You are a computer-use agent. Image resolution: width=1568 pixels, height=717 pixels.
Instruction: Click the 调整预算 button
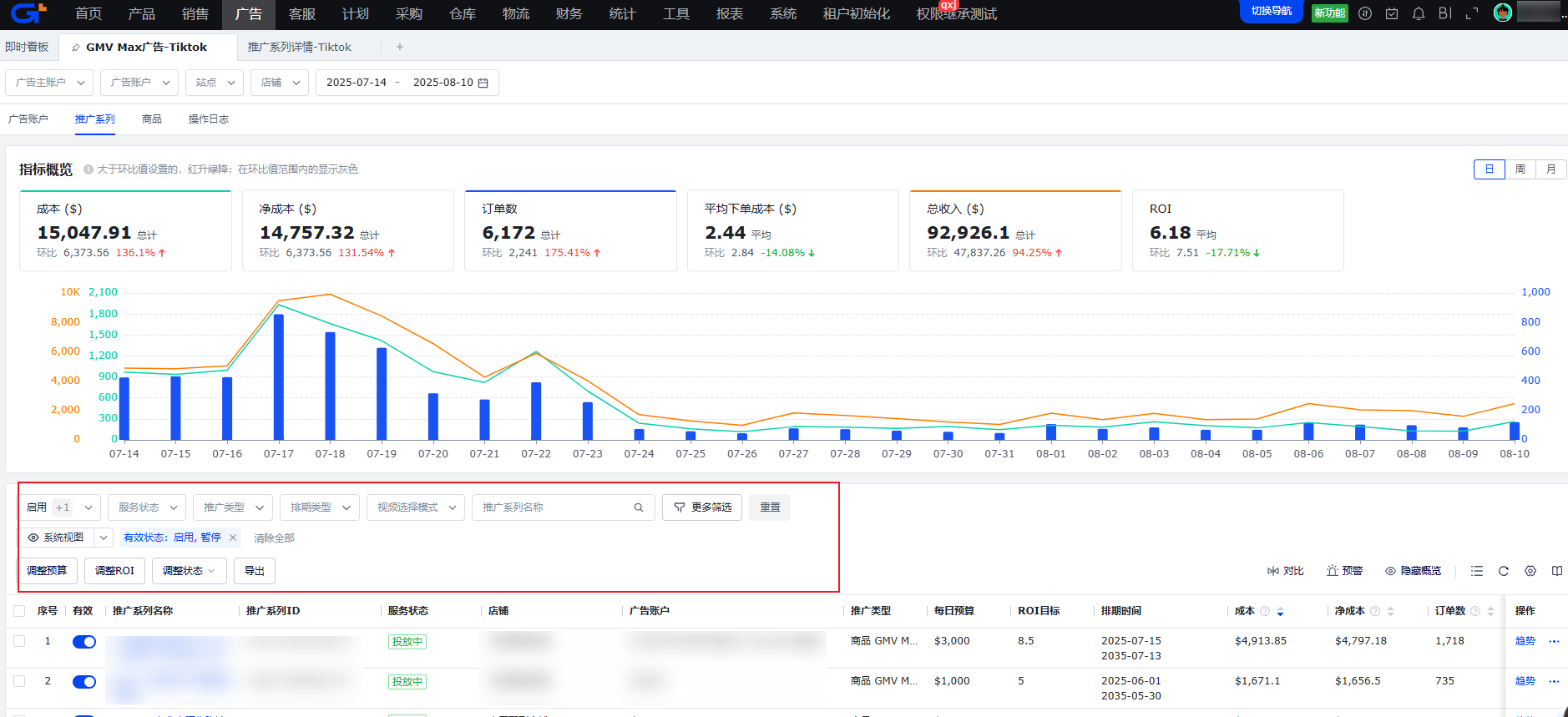tap(48, 571)
